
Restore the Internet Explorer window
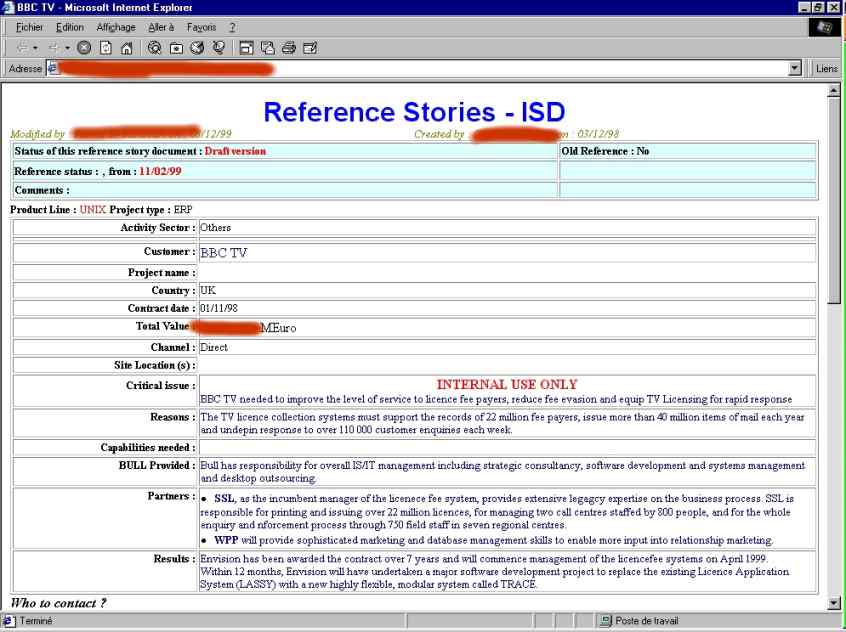point(818,8)
